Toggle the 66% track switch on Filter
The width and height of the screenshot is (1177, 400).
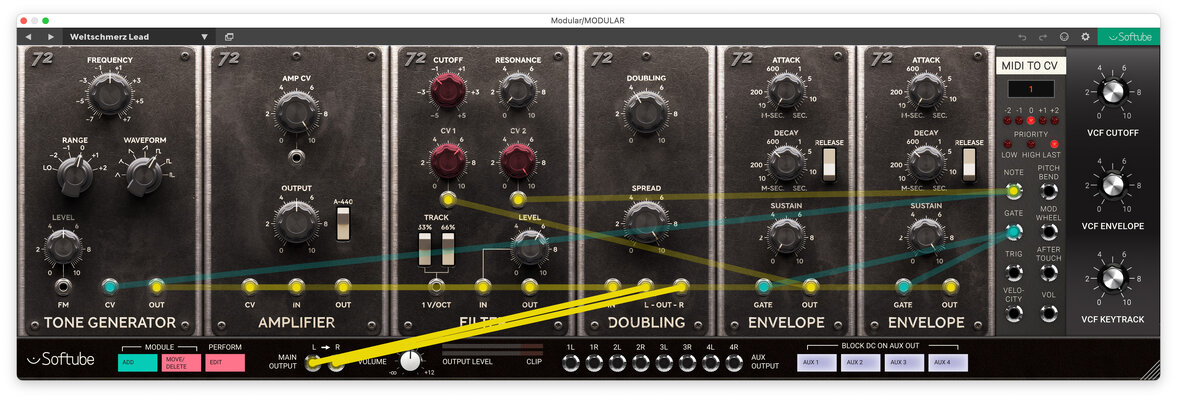point(448,249)
